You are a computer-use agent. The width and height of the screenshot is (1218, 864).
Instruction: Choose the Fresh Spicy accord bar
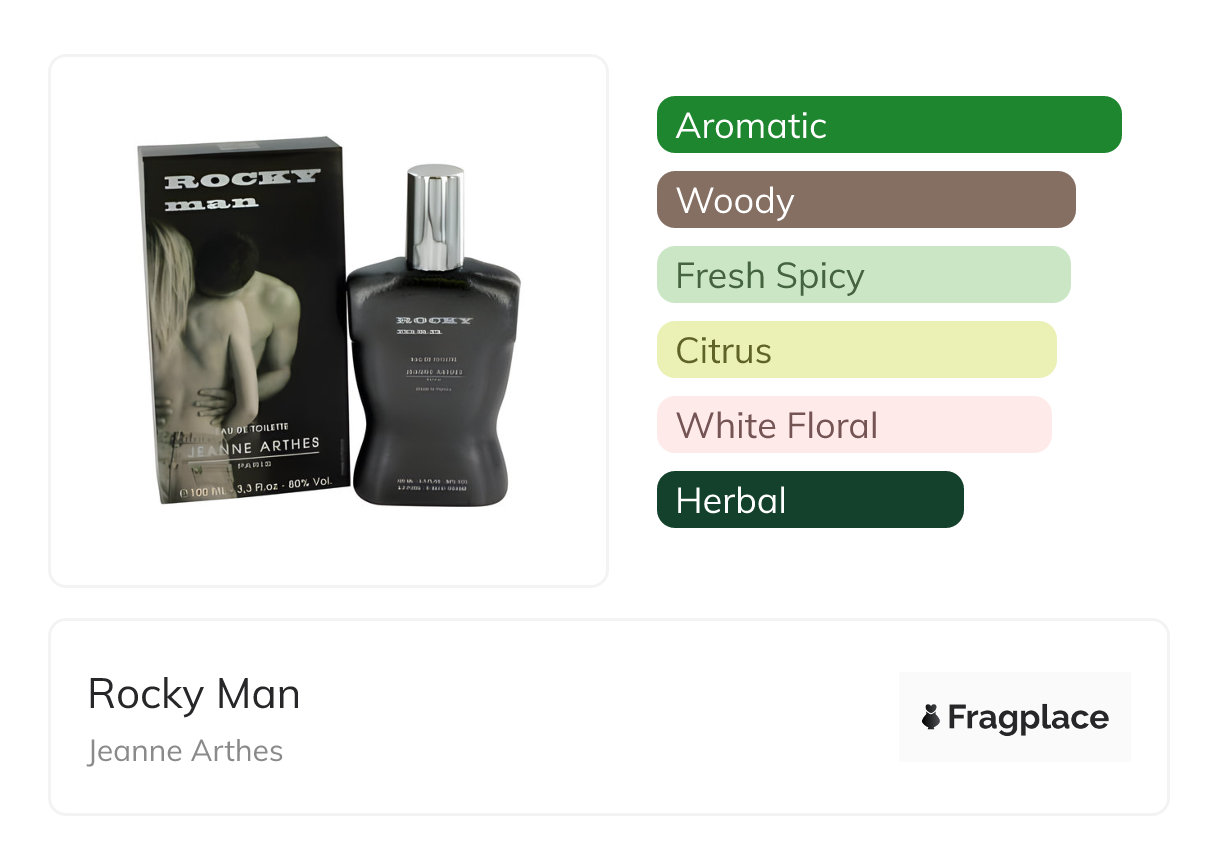click(x=864, y=275)
